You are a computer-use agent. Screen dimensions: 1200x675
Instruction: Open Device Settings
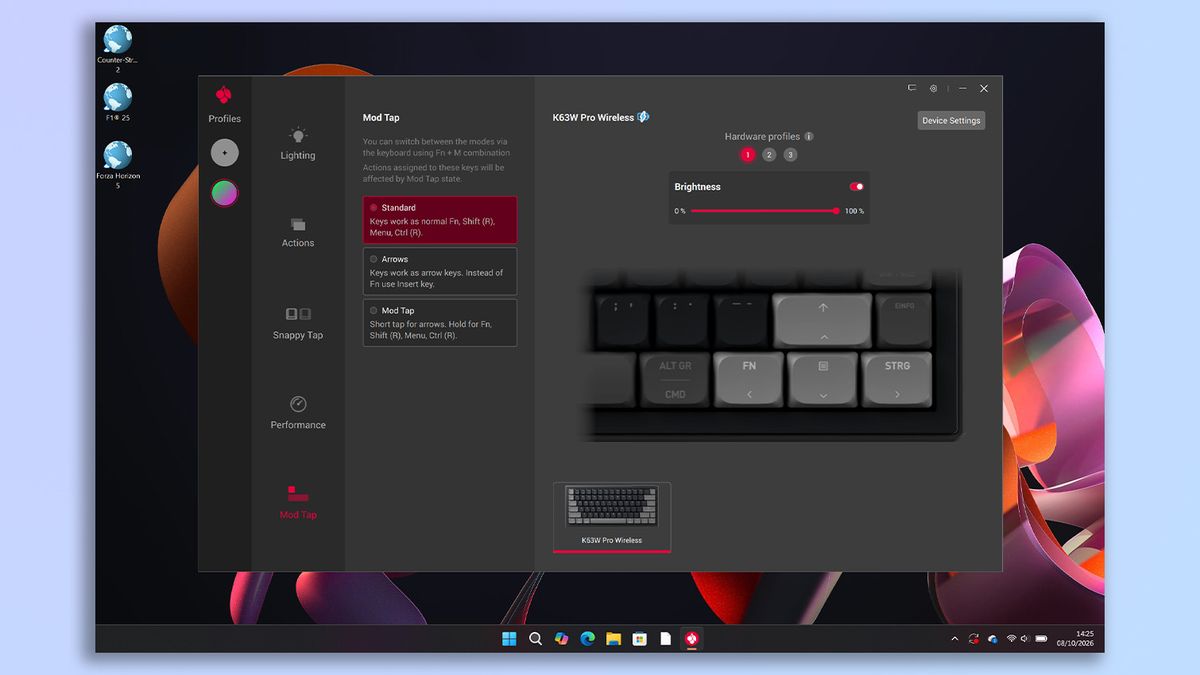951,120
